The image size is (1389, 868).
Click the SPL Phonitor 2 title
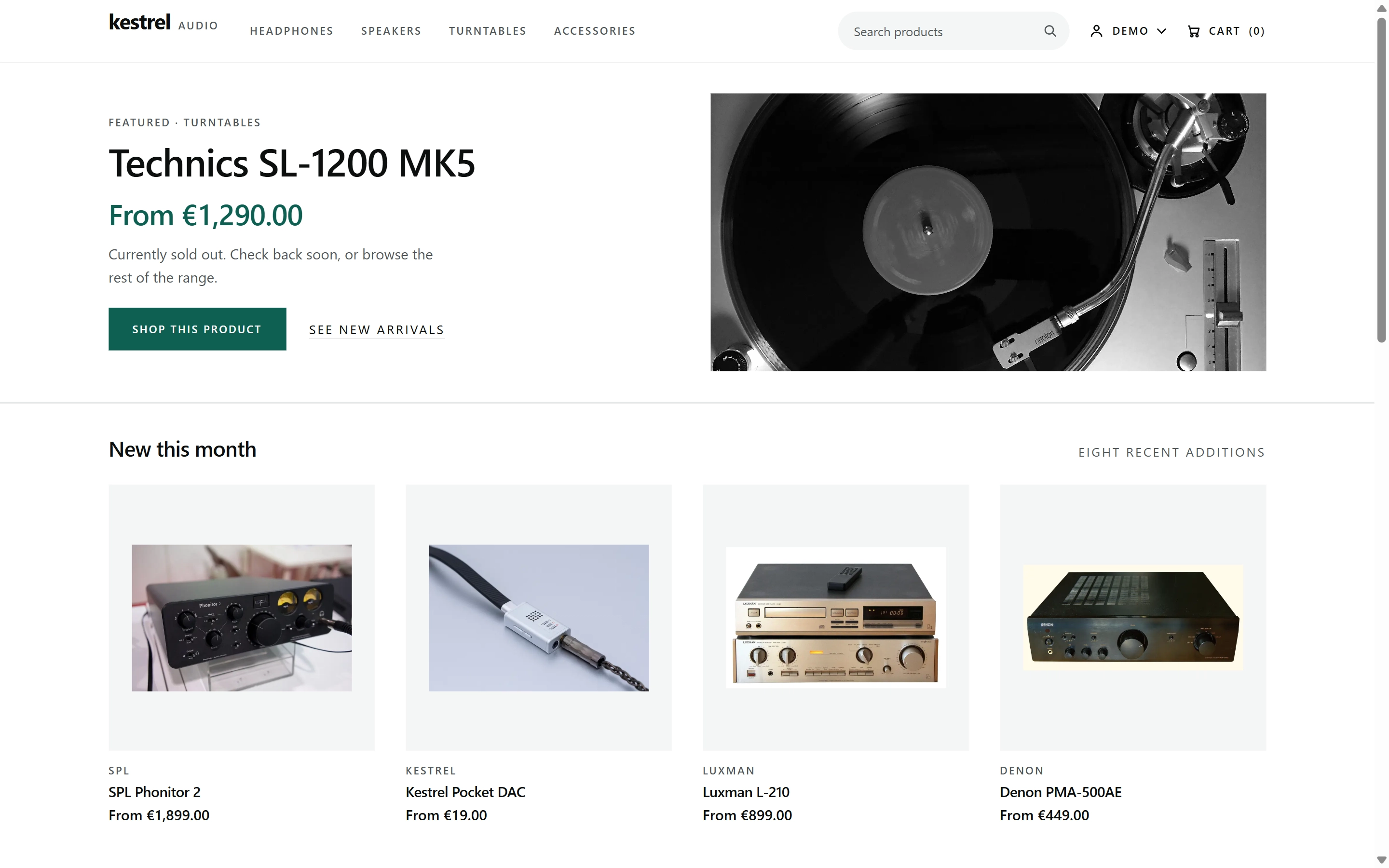pyautogui.click(x=154, y=792)
